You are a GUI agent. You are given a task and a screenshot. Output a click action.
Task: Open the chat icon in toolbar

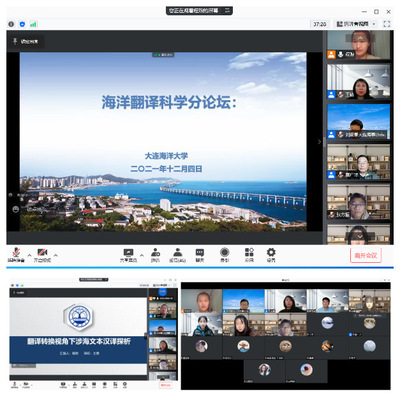200,255
